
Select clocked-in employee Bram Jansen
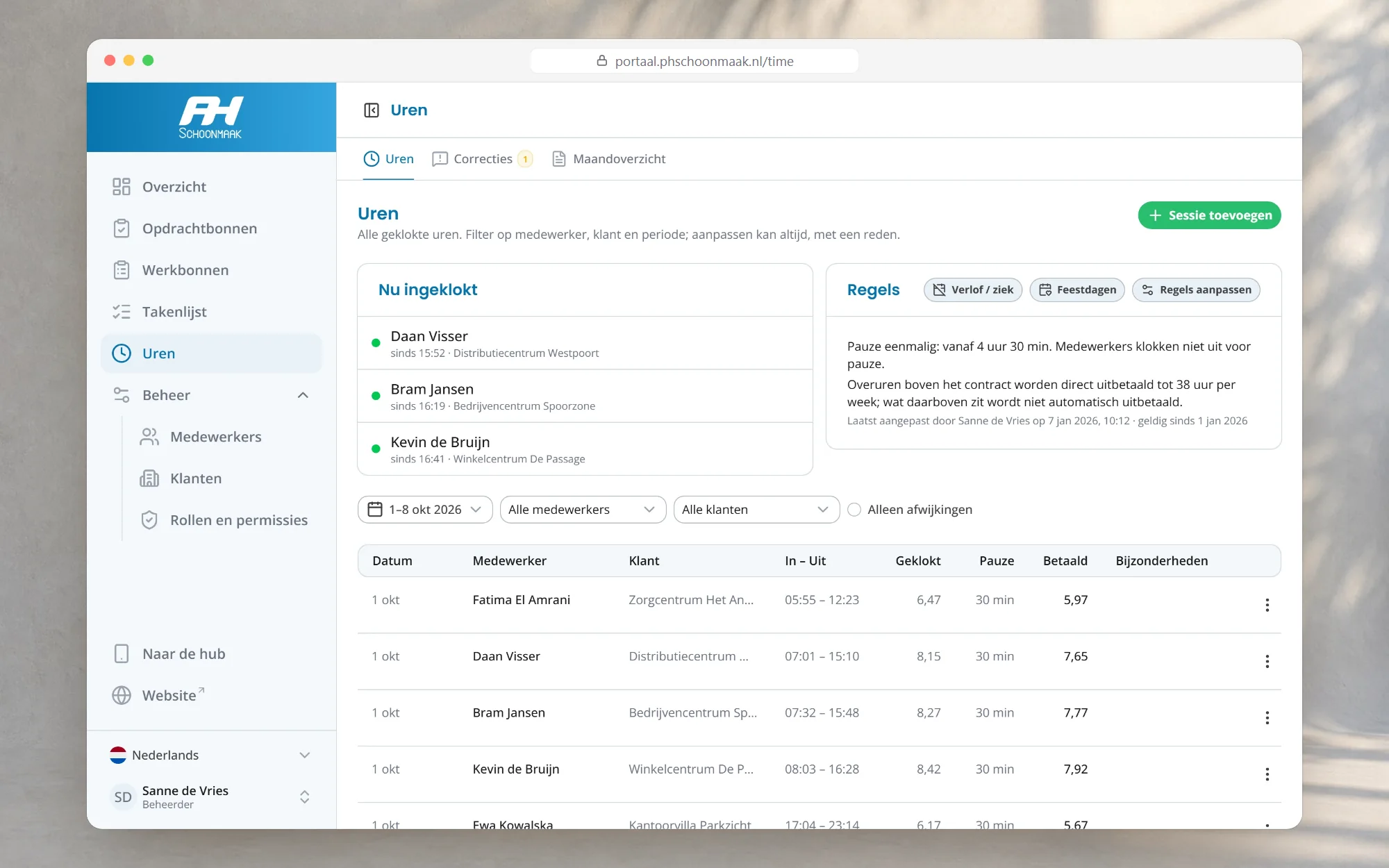[585, 397]
